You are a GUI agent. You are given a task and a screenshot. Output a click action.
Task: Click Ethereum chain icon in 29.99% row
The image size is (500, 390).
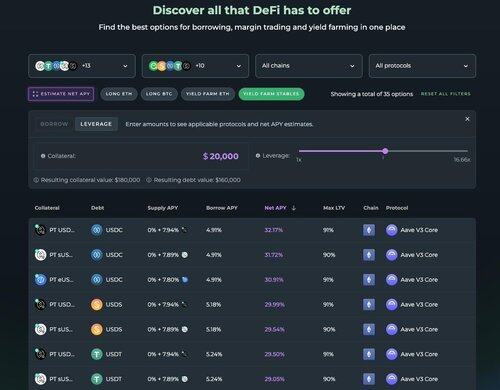[x=369, y=305]
